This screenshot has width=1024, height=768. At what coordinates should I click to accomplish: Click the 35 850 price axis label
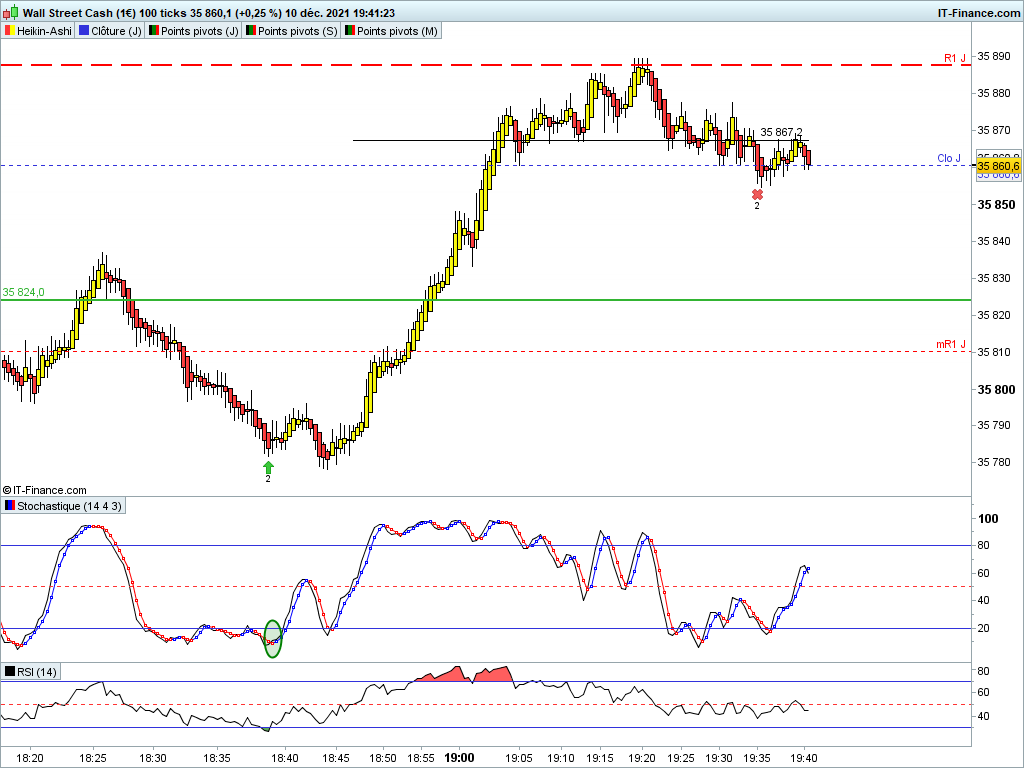[996, 204]
